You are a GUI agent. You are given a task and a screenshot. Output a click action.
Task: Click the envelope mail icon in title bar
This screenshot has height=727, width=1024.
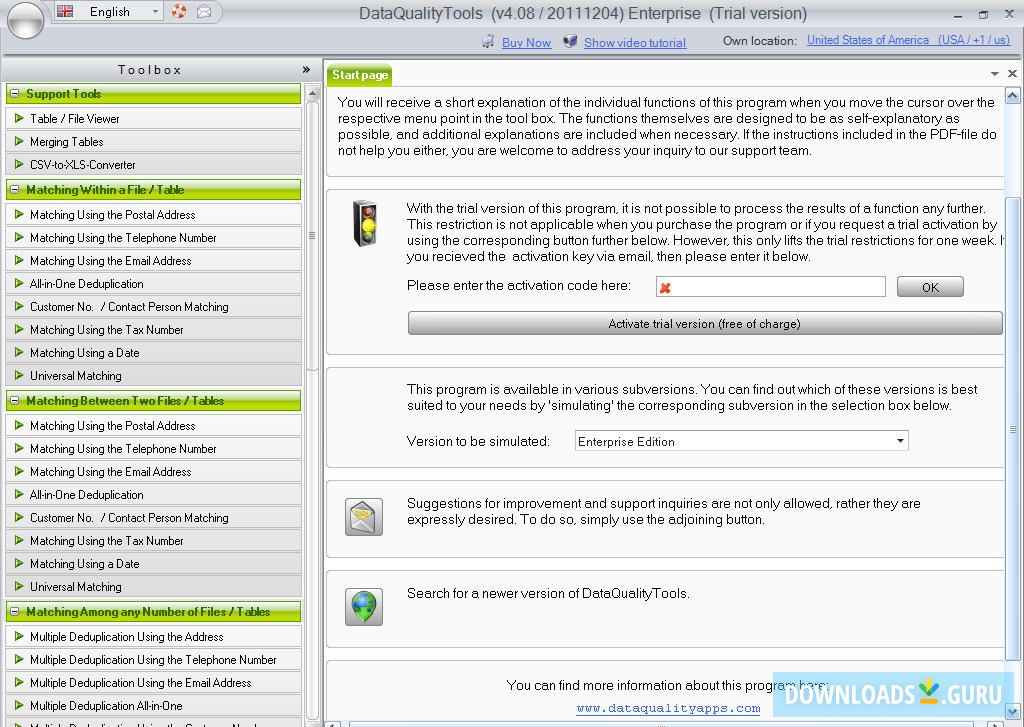204,11
